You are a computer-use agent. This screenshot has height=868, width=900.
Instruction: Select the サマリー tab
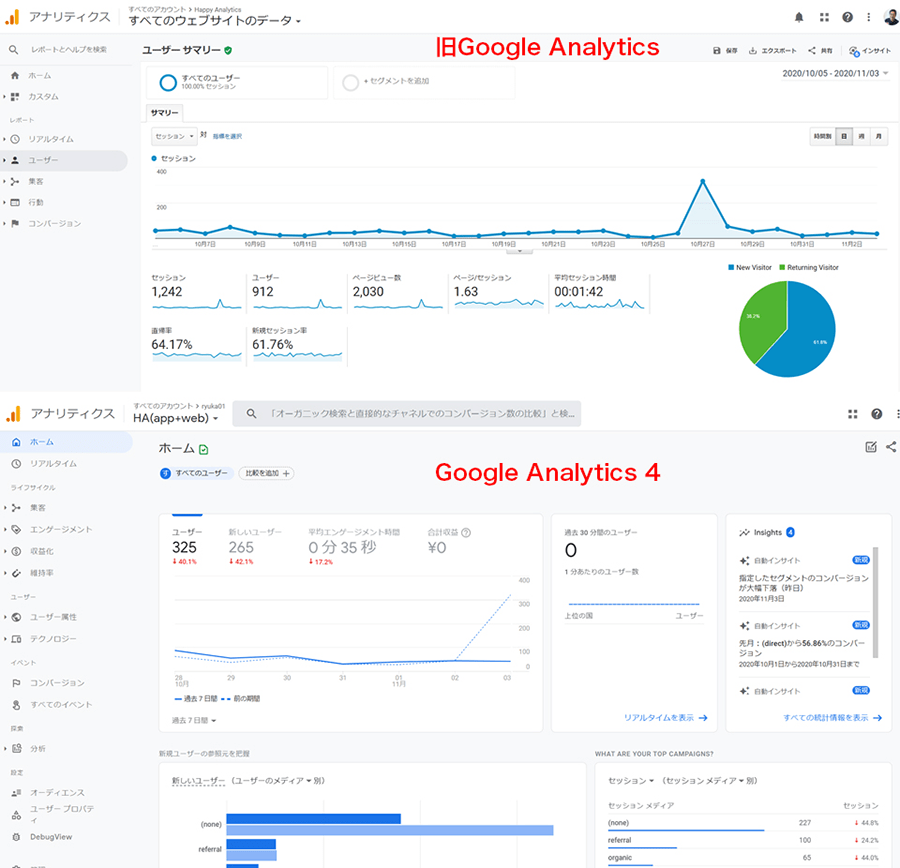pos(164,113)
